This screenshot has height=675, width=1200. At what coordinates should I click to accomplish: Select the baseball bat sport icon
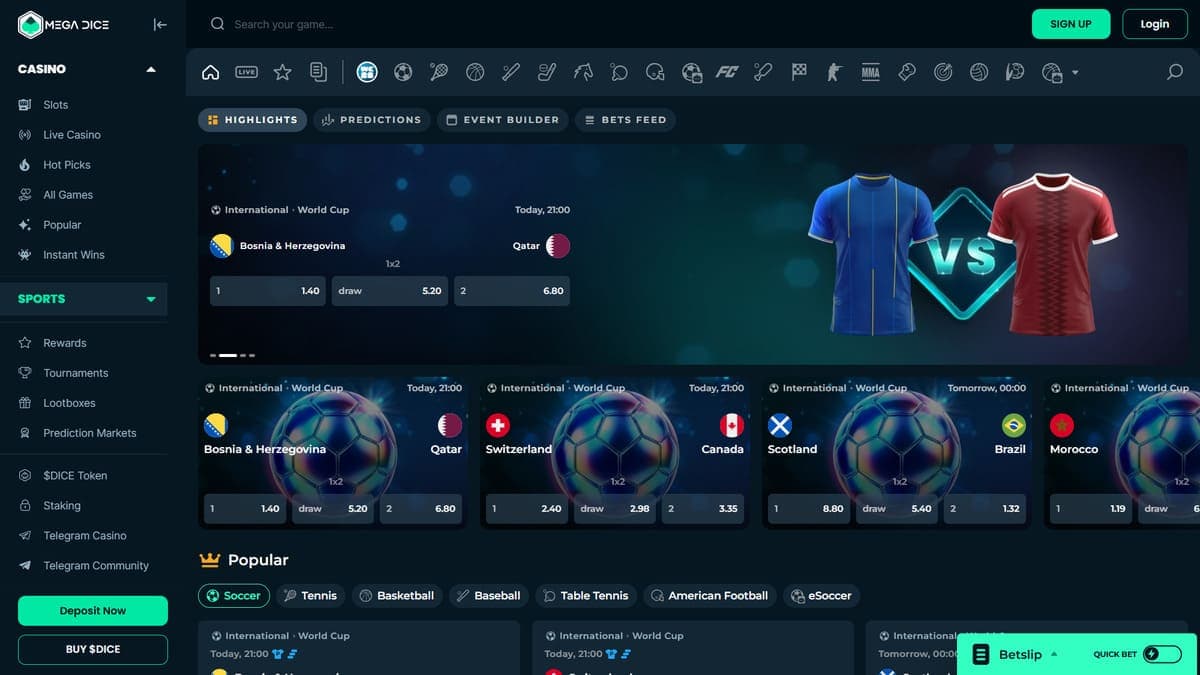point(511,72)
